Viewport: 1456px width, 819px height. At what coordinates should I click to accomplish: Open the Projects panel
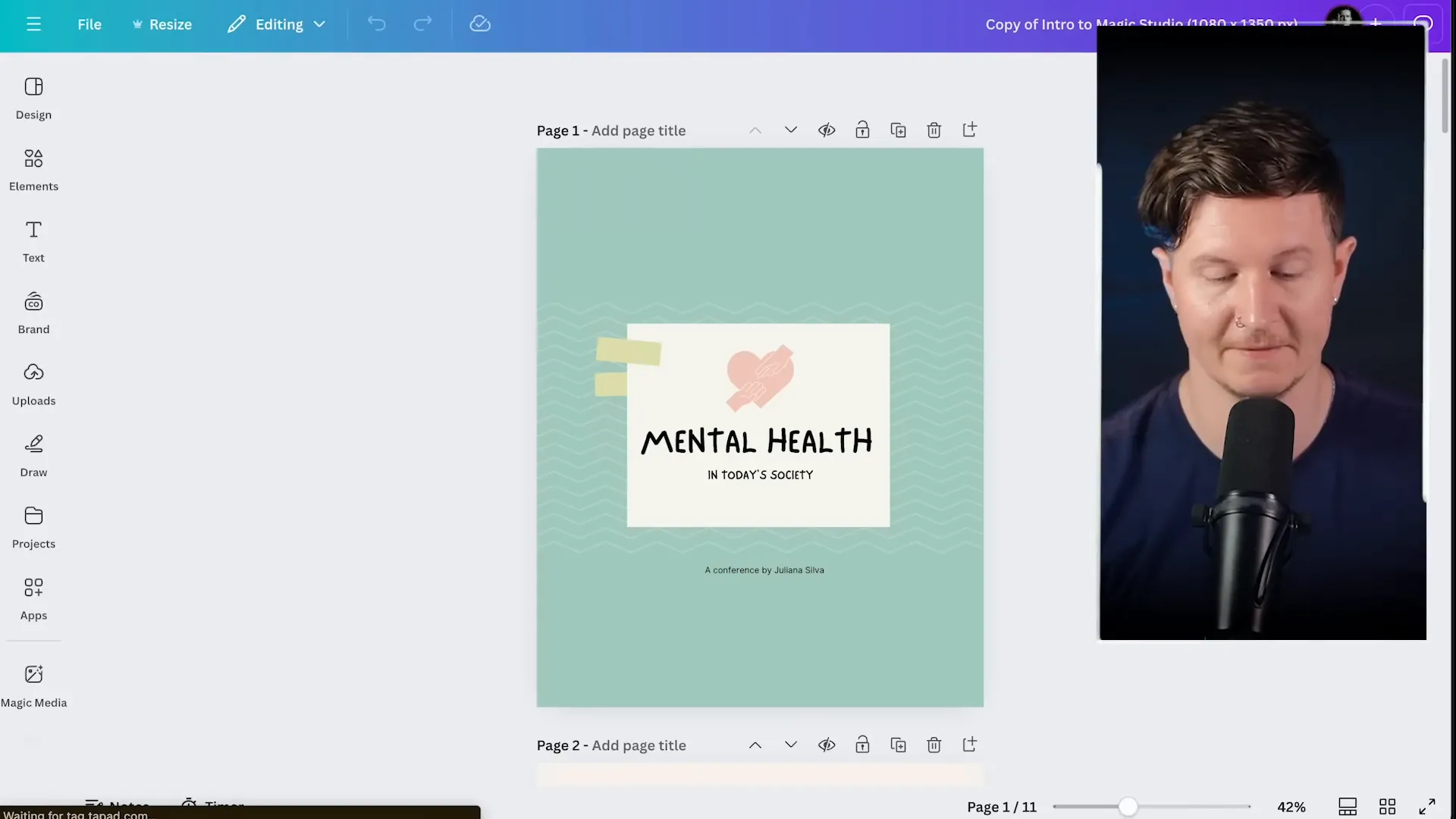33,528
